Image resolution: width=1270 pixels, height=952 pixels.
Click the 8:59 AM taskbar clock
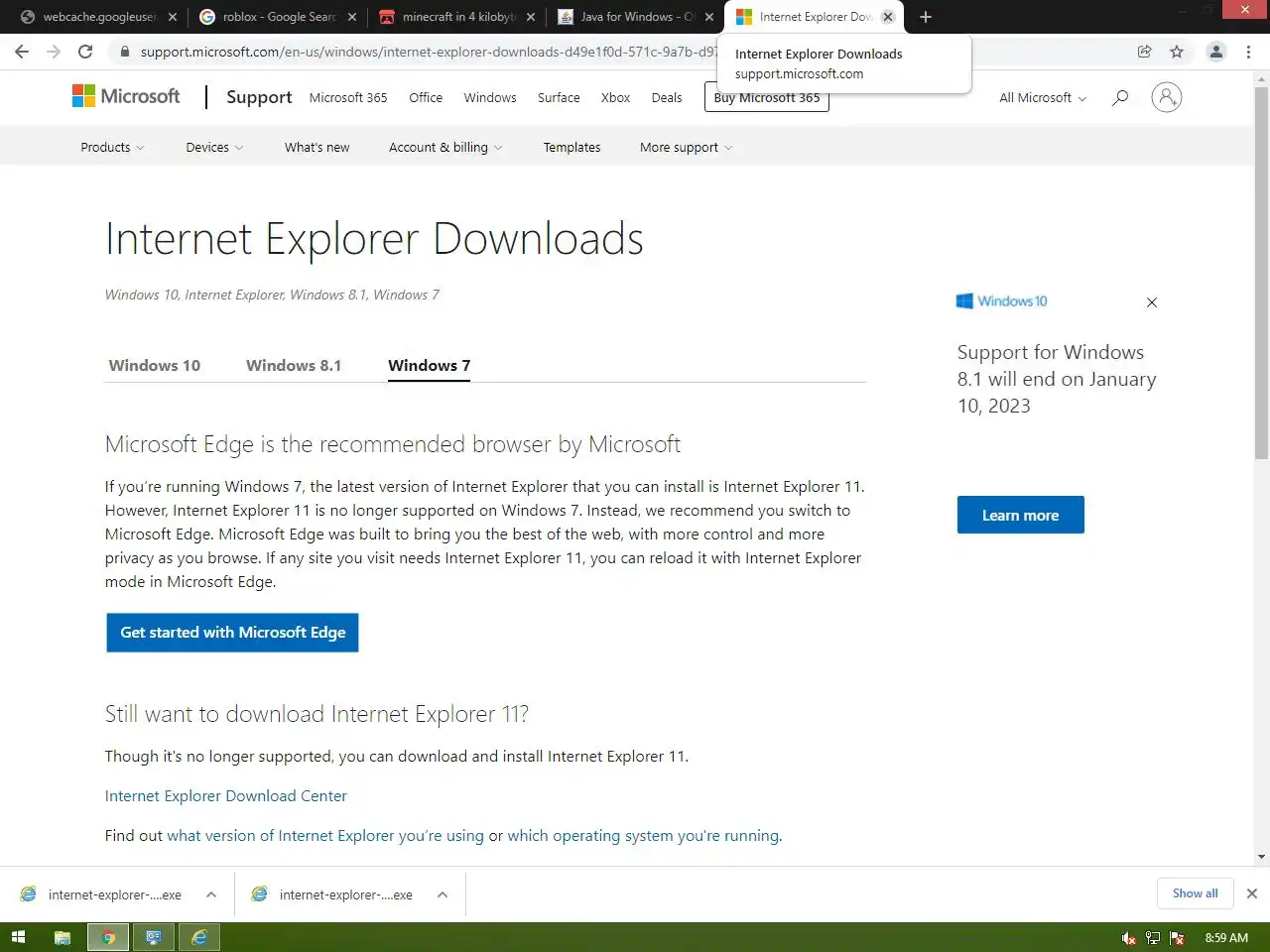tap(1226, 938)
